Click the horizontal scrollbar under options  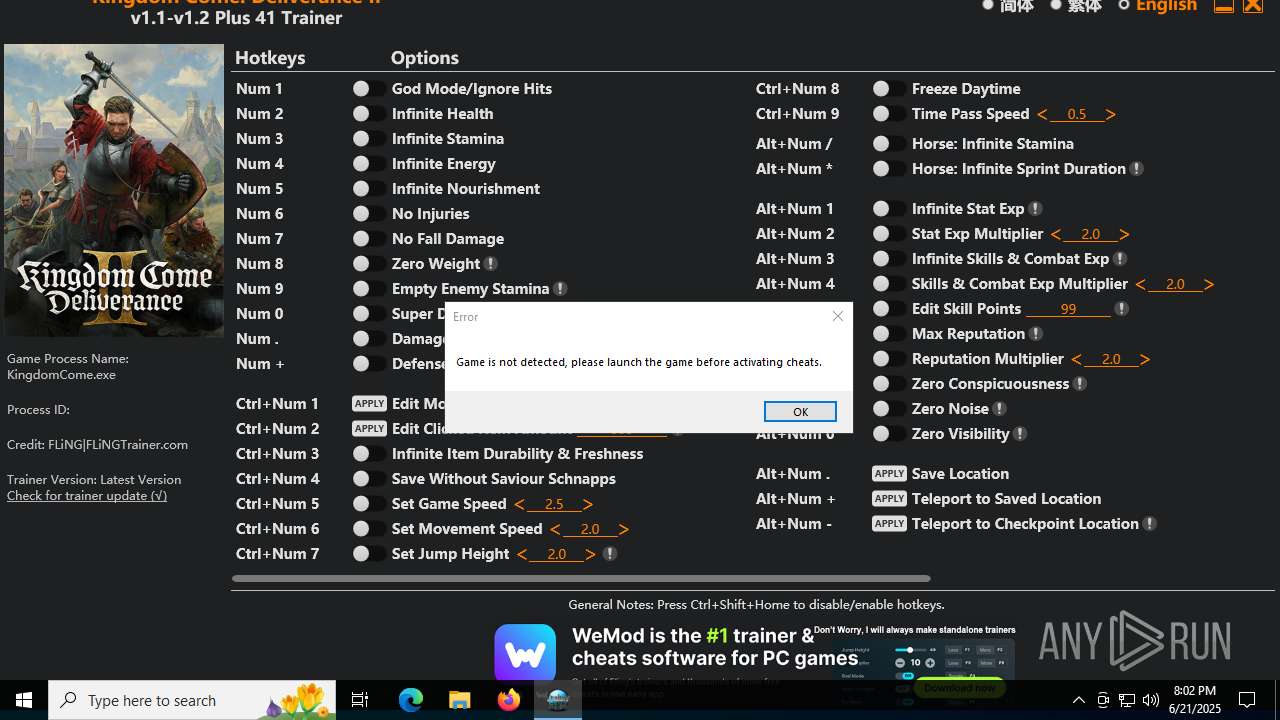(581, 578)
